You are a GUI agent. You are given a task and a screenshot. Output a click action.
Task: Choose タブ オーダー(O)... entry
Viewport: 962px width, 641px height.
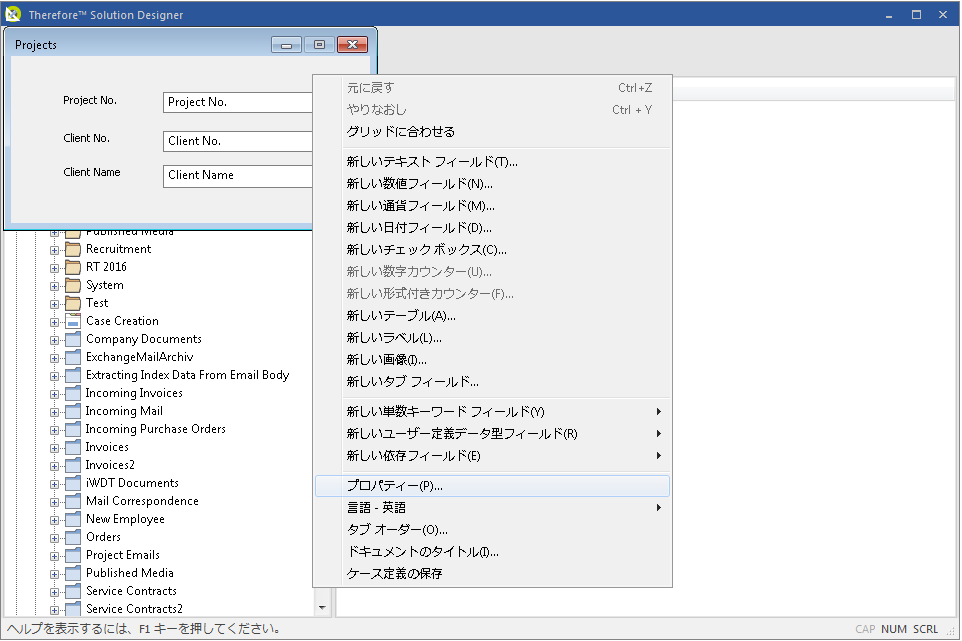492,530
